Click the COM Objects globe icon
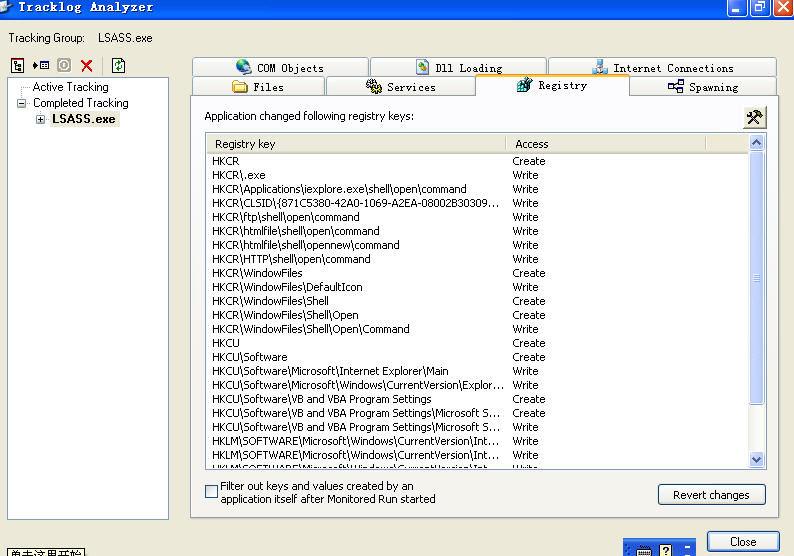Viewport: 794px width, 556px height. pos(244,67)
